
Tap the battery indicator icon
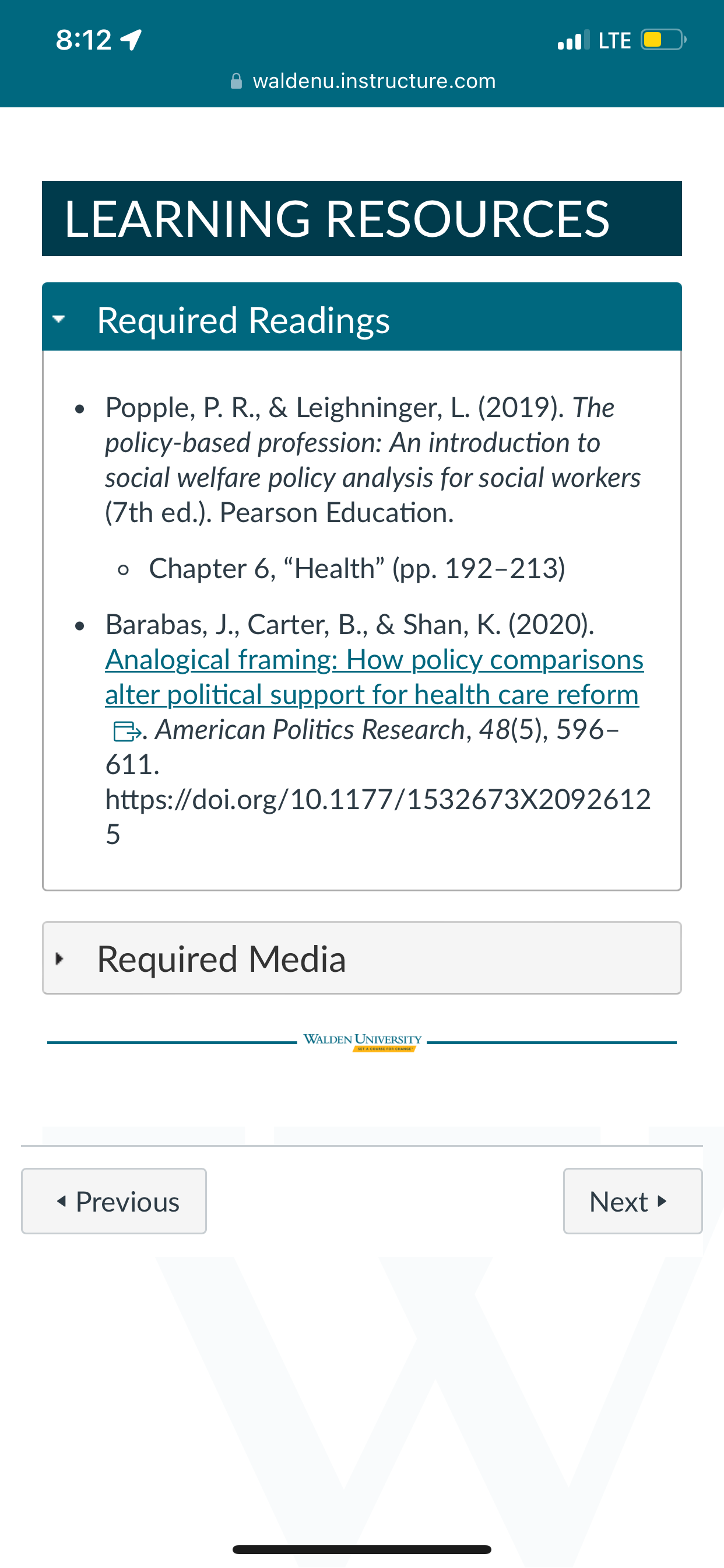click(663, 40)
